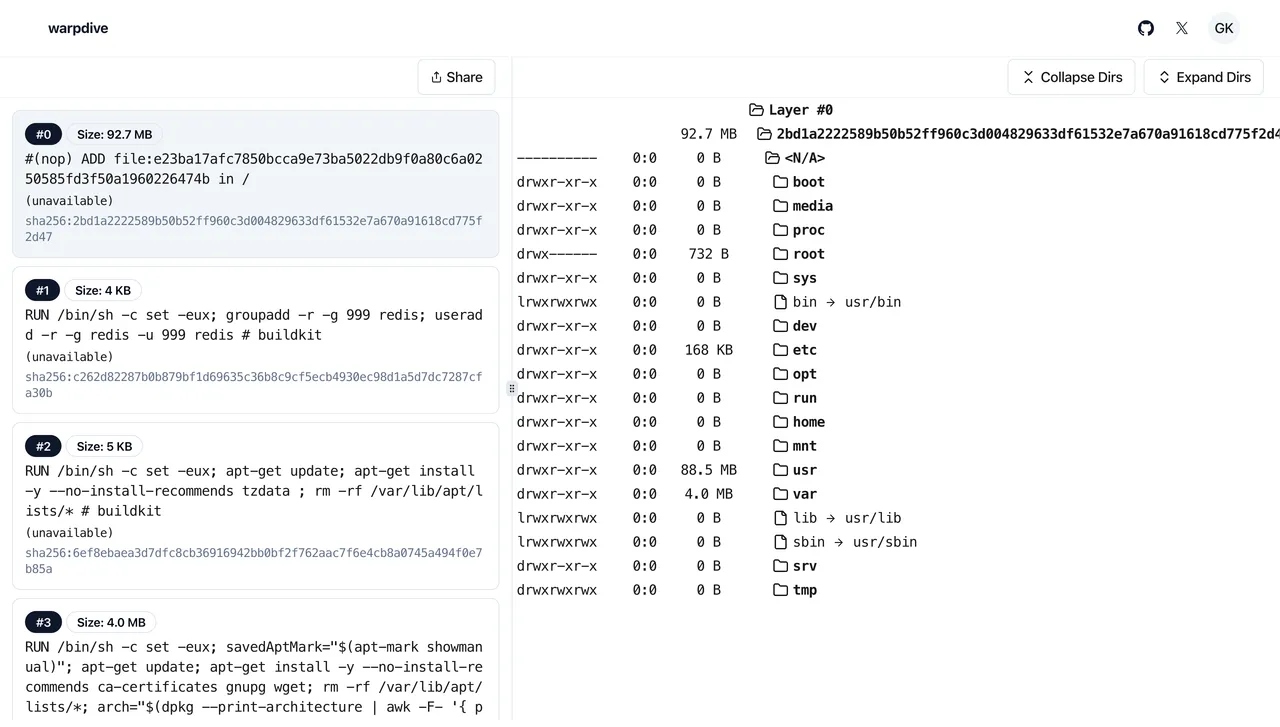Click the folder icon next to usr
Image resolution: width=1280 pixels, height=727 pixels.
tap(781, 470)
